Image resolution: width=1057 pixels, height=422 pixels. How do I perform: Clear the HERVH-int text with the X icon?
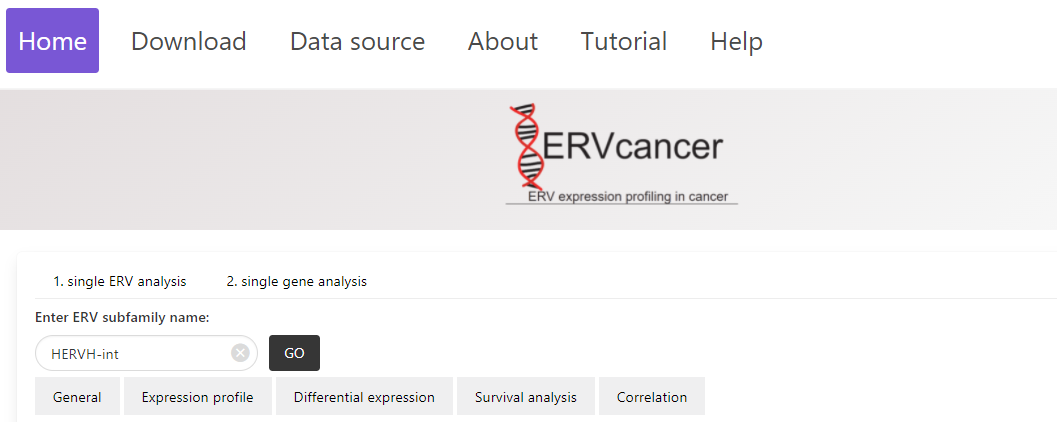(240, 353)
